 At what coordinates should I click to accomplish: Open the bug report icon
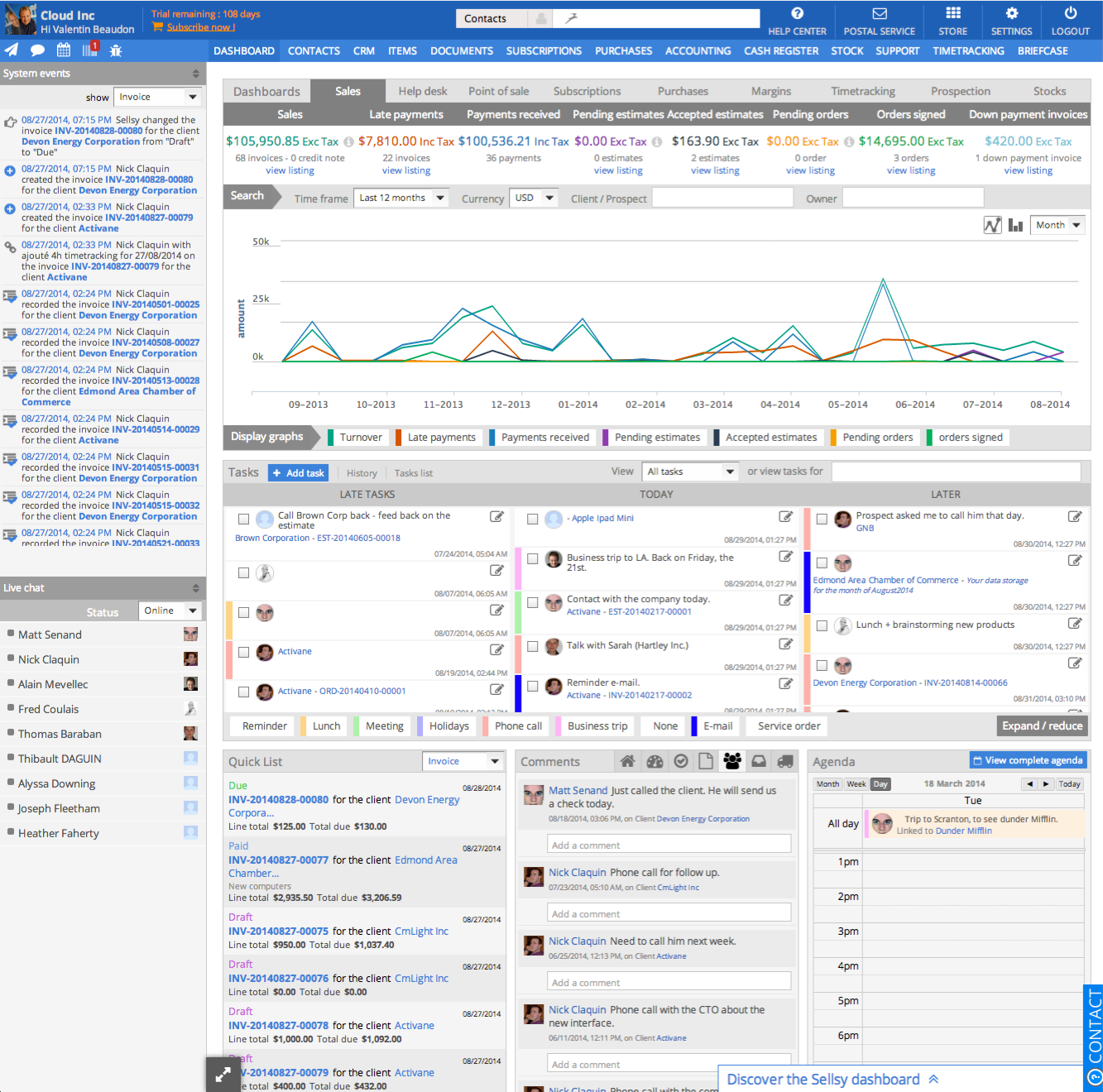(x=116, y=50)
